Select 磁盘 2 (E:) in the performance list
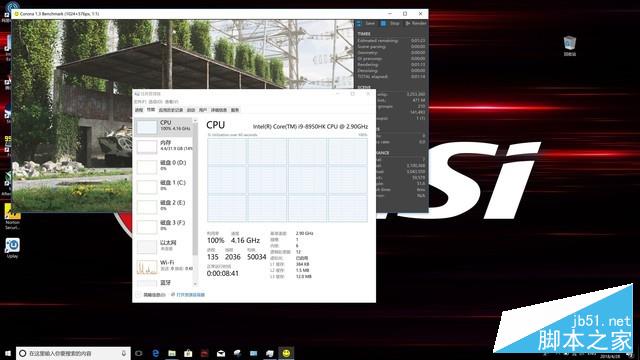The width and height of the screenshot is (640, 360). tap(163, 206)
